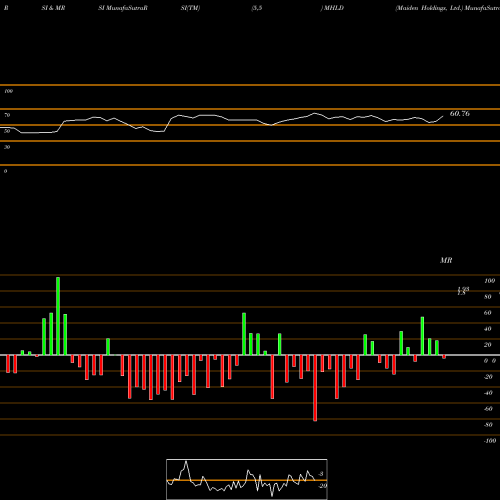Click the longest red MR bar
This screenshot has height=500, width=500.
(x=315, y=388)
